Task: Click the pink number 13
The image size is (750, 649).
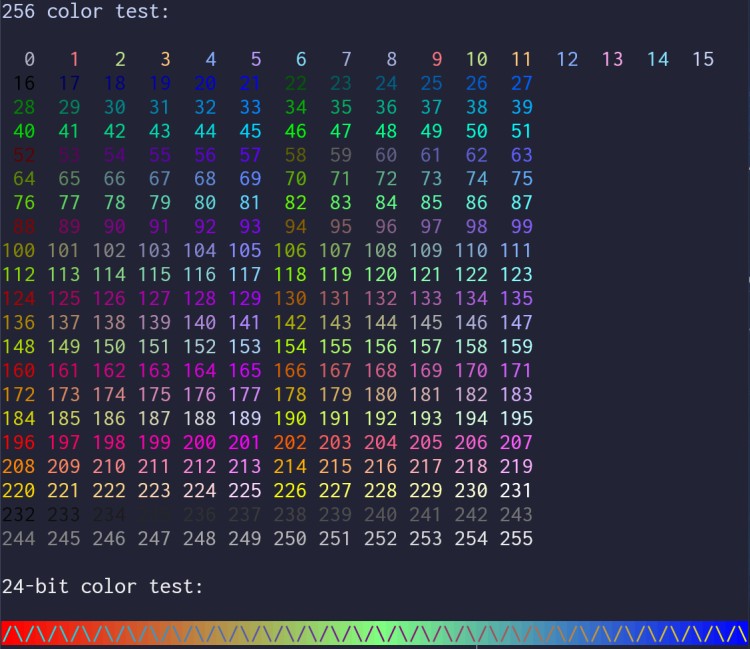Action: [613, 59]
